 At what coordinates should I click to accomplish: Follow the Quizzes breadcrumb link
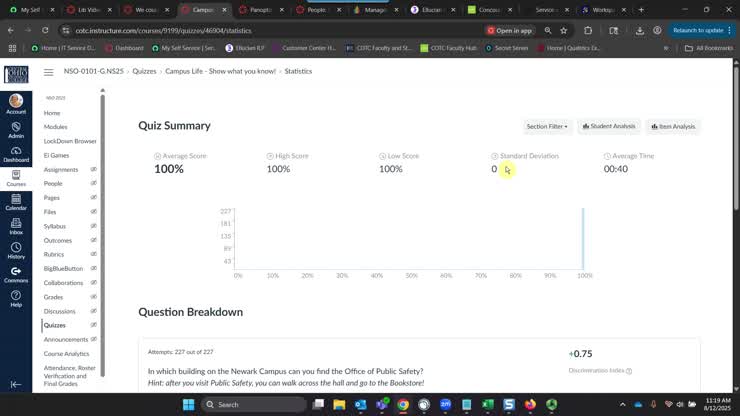pos(144,71)
